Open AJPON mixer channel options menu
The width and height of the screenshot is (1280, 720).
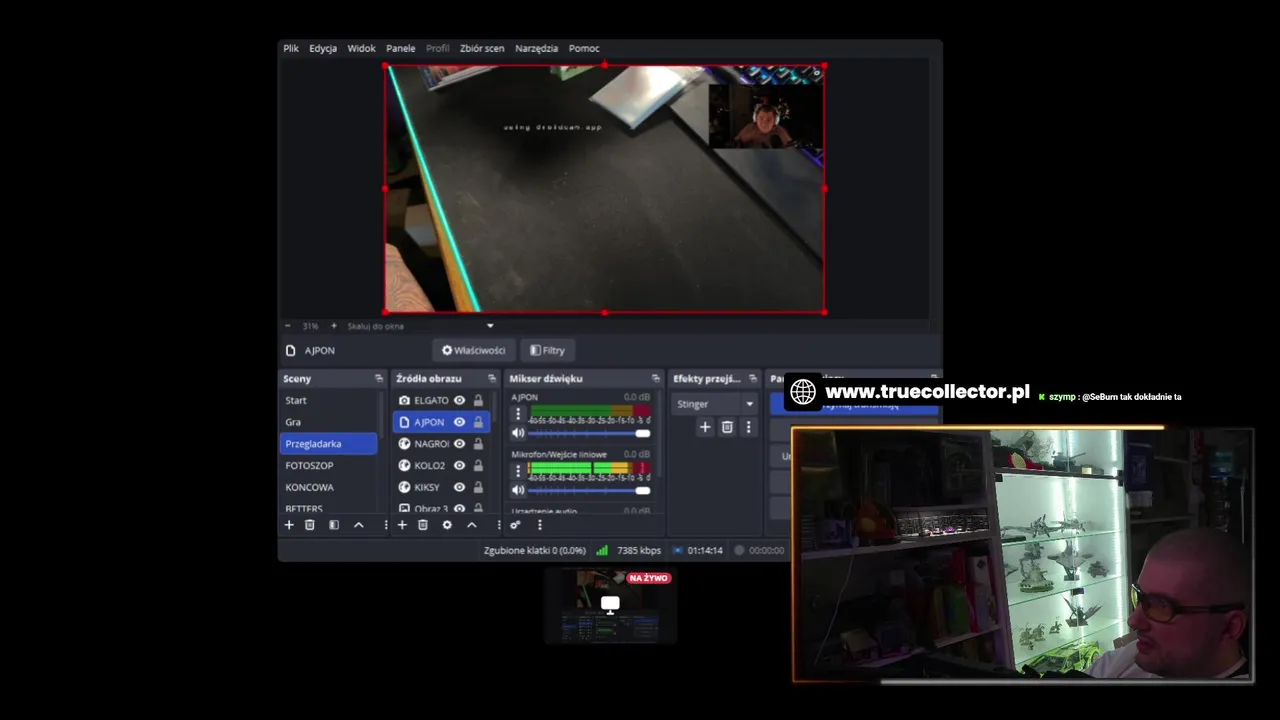tap(518, 413)
